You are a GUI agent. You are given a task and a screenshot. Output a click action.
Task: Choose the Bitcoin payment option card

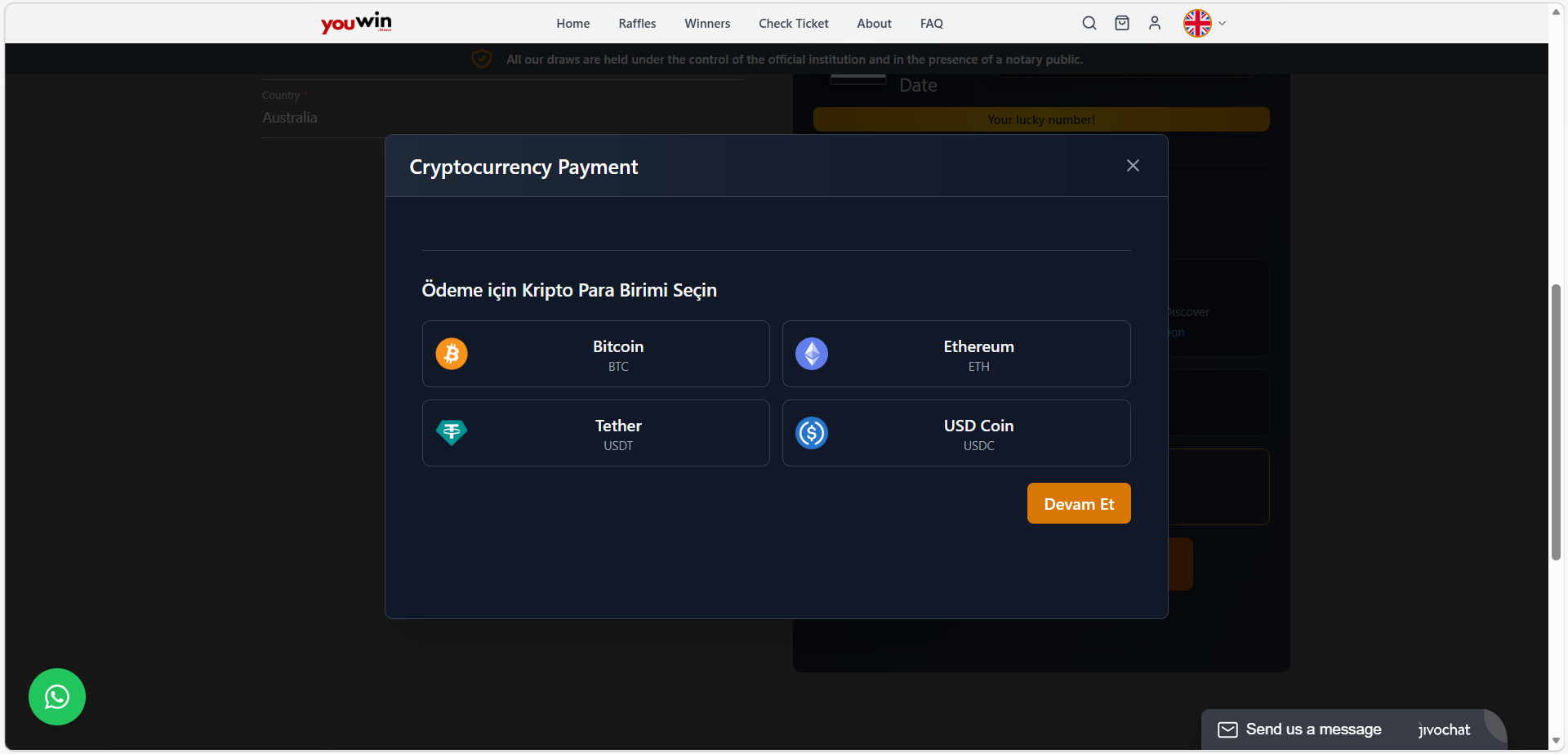click(595, 354)
